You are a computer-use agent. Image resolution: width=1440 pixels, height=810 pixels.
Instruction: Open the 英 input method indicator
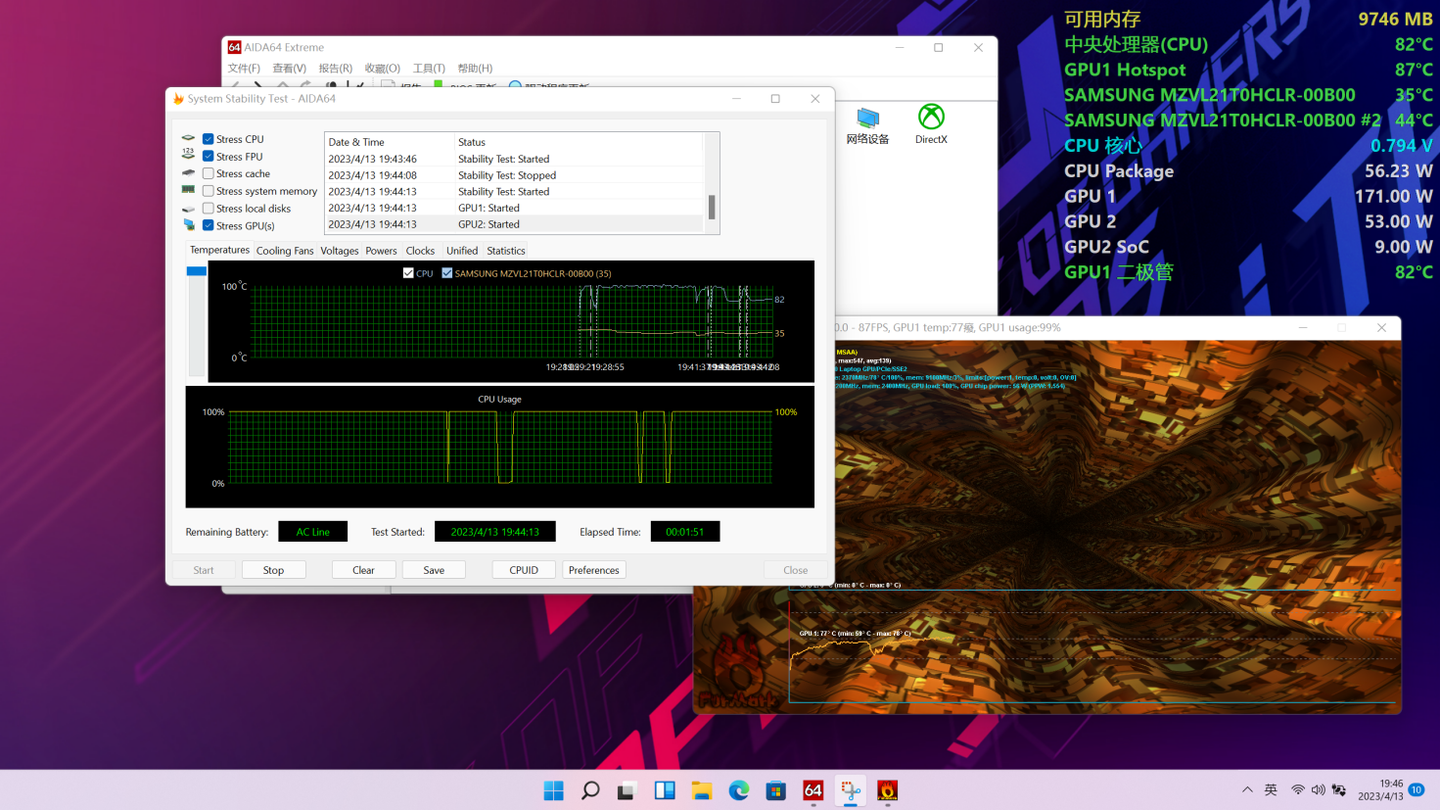pyautogui.click(x=1271, y=790)
